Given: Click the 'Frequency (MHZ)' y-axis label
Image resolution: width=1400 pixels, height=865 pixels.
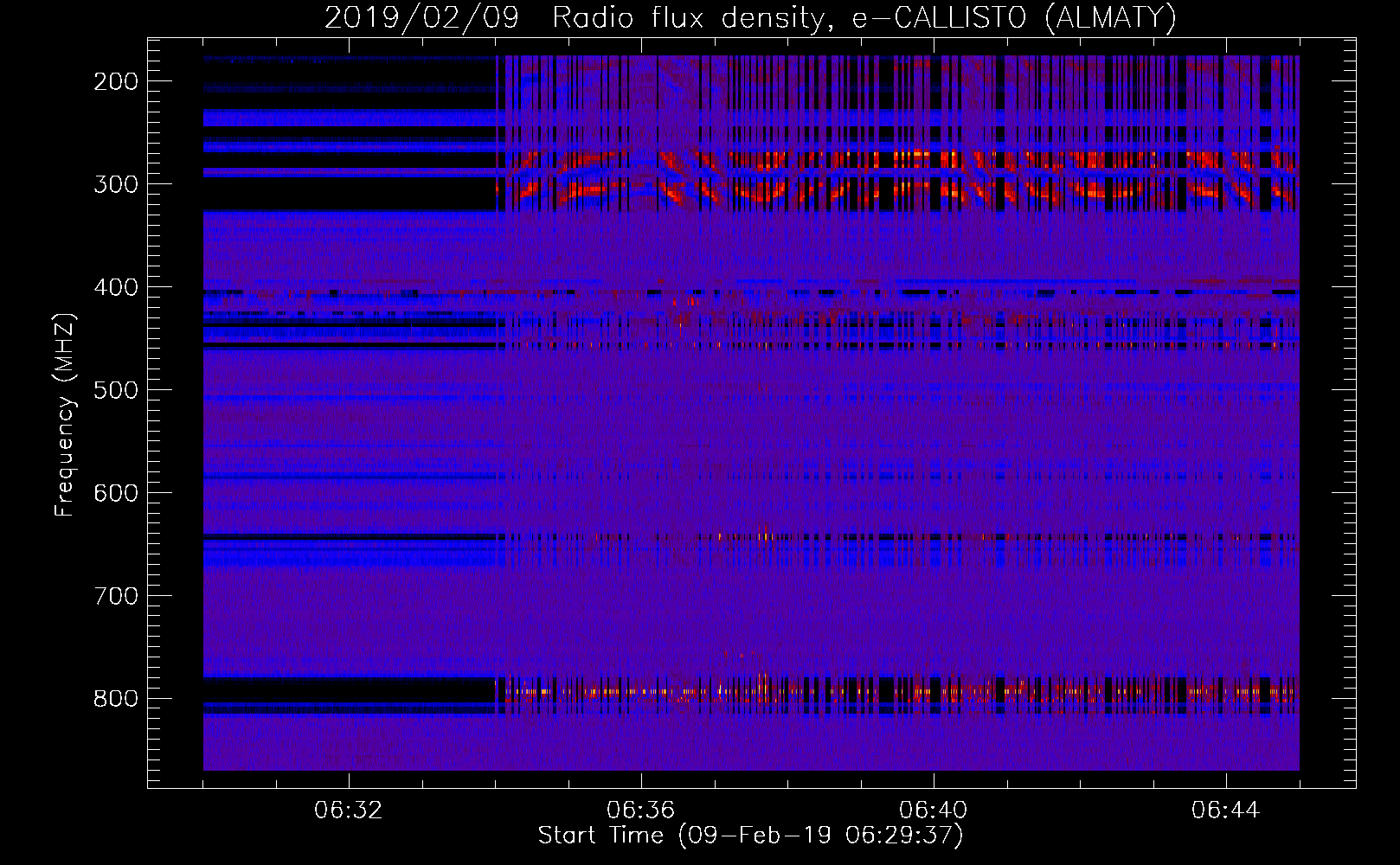Looking at the screenshot, I should tap(65, 414).
